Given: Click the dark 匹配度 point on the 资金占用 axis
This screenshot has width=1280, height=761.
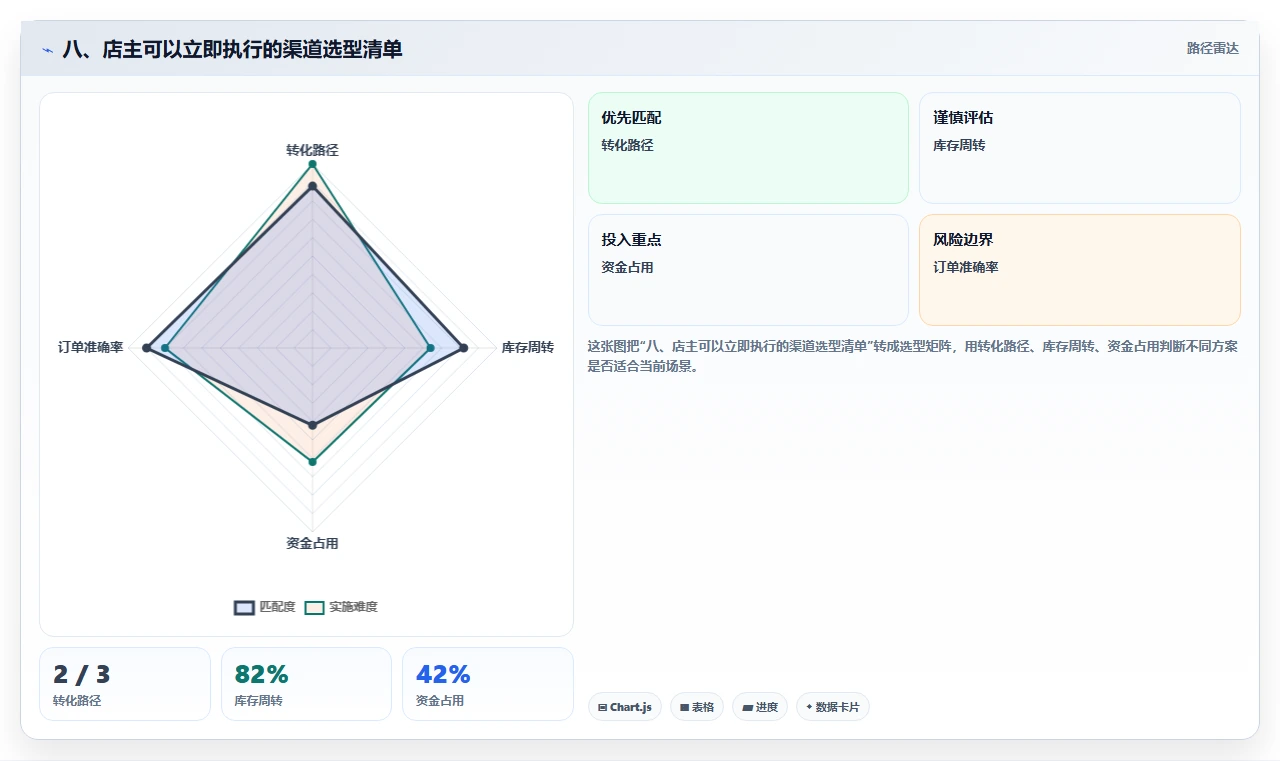Looking at the screenshot, I should point(312,425).
